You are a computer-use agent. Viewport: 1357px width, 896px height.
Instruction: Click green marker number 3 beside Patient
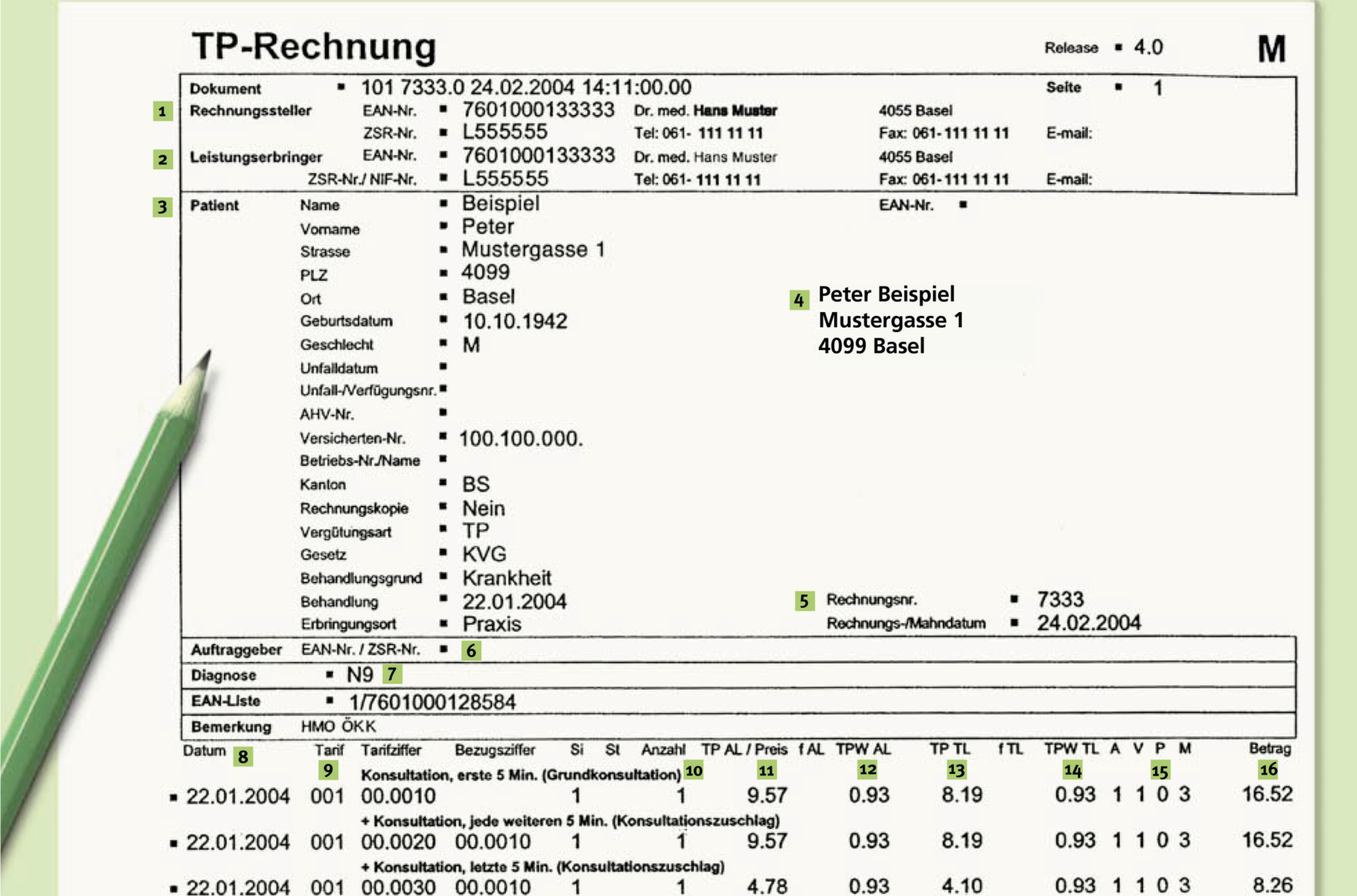[x=163, y=207]
